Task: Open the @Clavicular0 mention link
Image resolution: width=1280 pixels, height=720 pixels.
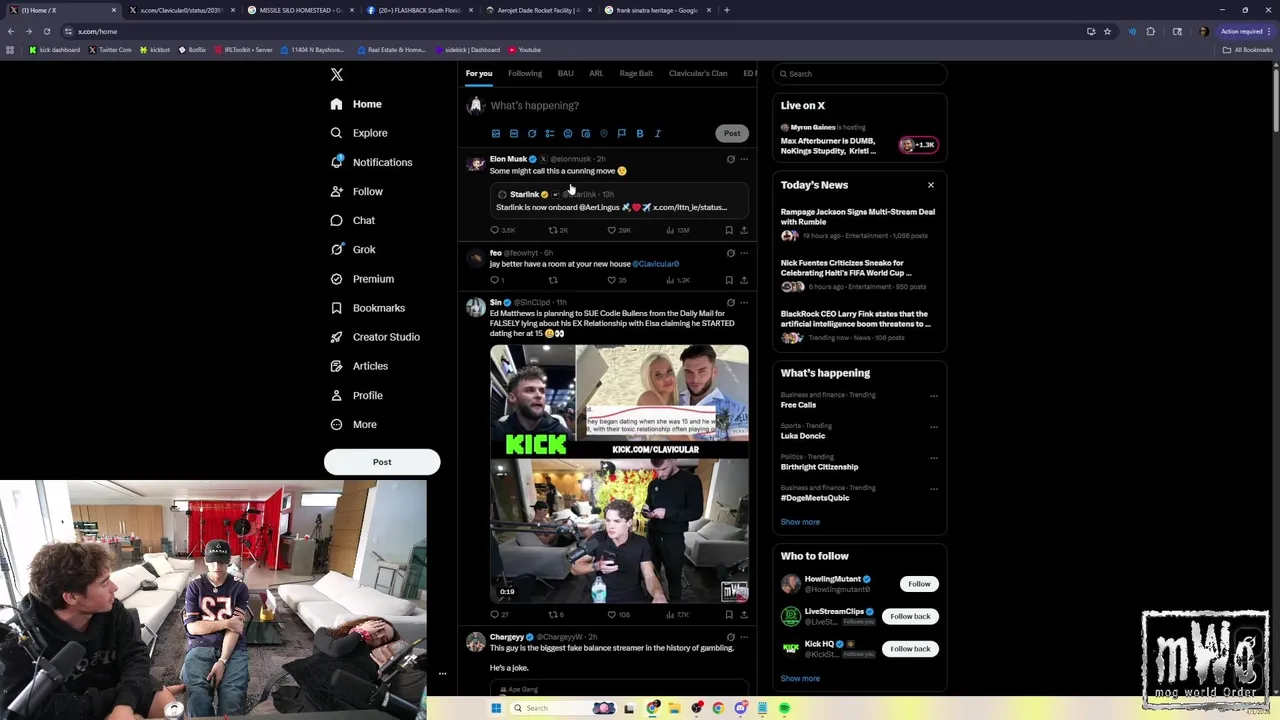Action: [656, 264]
